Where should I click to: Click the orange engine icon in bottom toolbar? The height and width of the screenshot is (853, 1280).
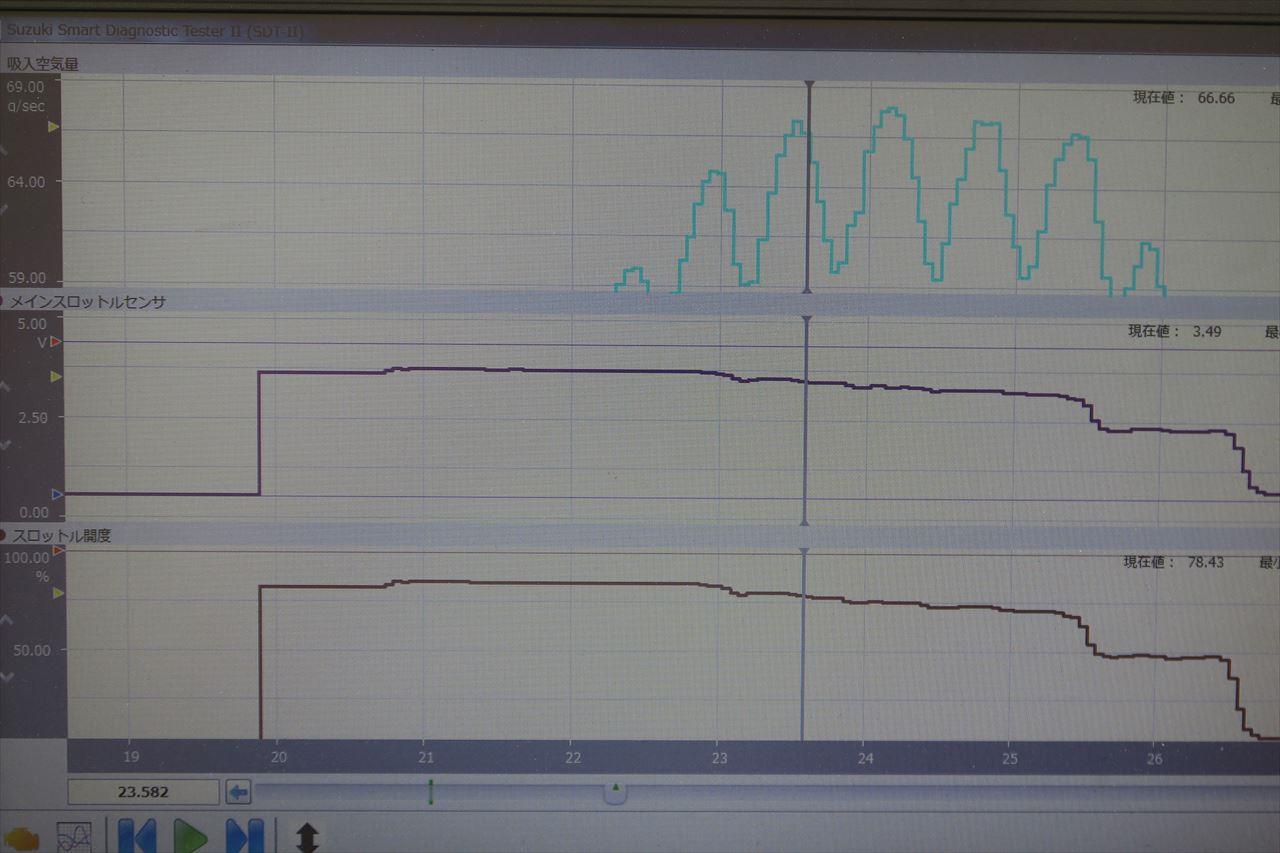20,838
